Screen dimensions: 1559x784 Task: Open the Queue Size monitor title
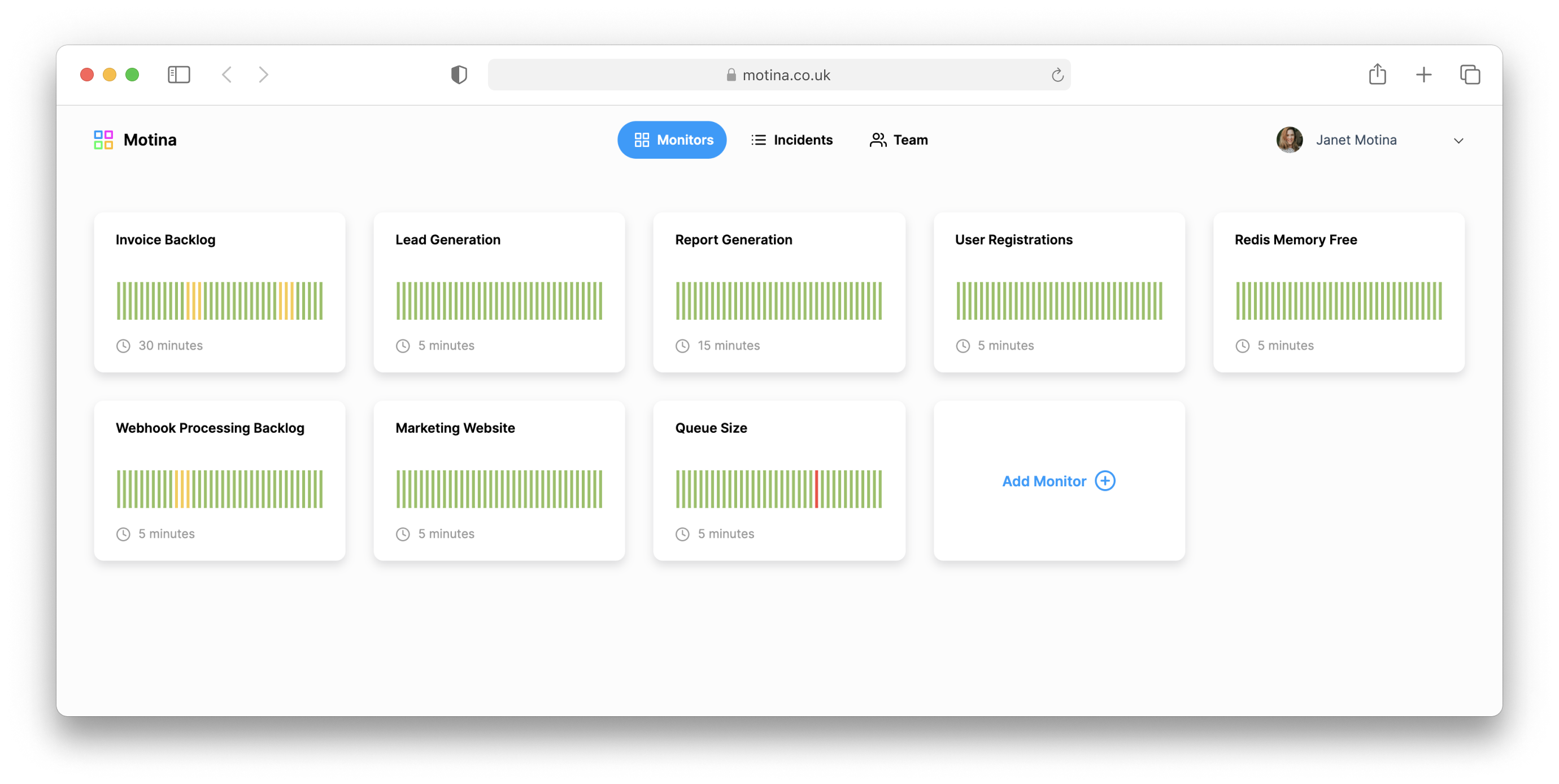pos(711,428)
